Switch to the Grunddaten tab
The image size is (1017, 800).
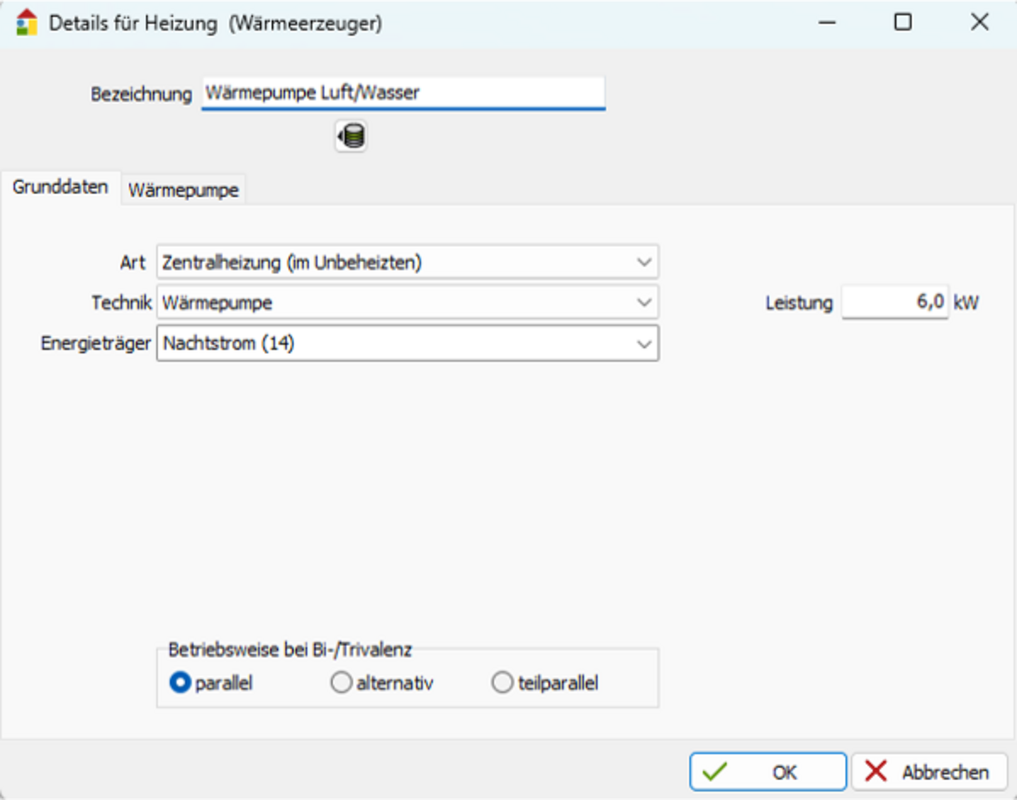click(x=60, y=187)
